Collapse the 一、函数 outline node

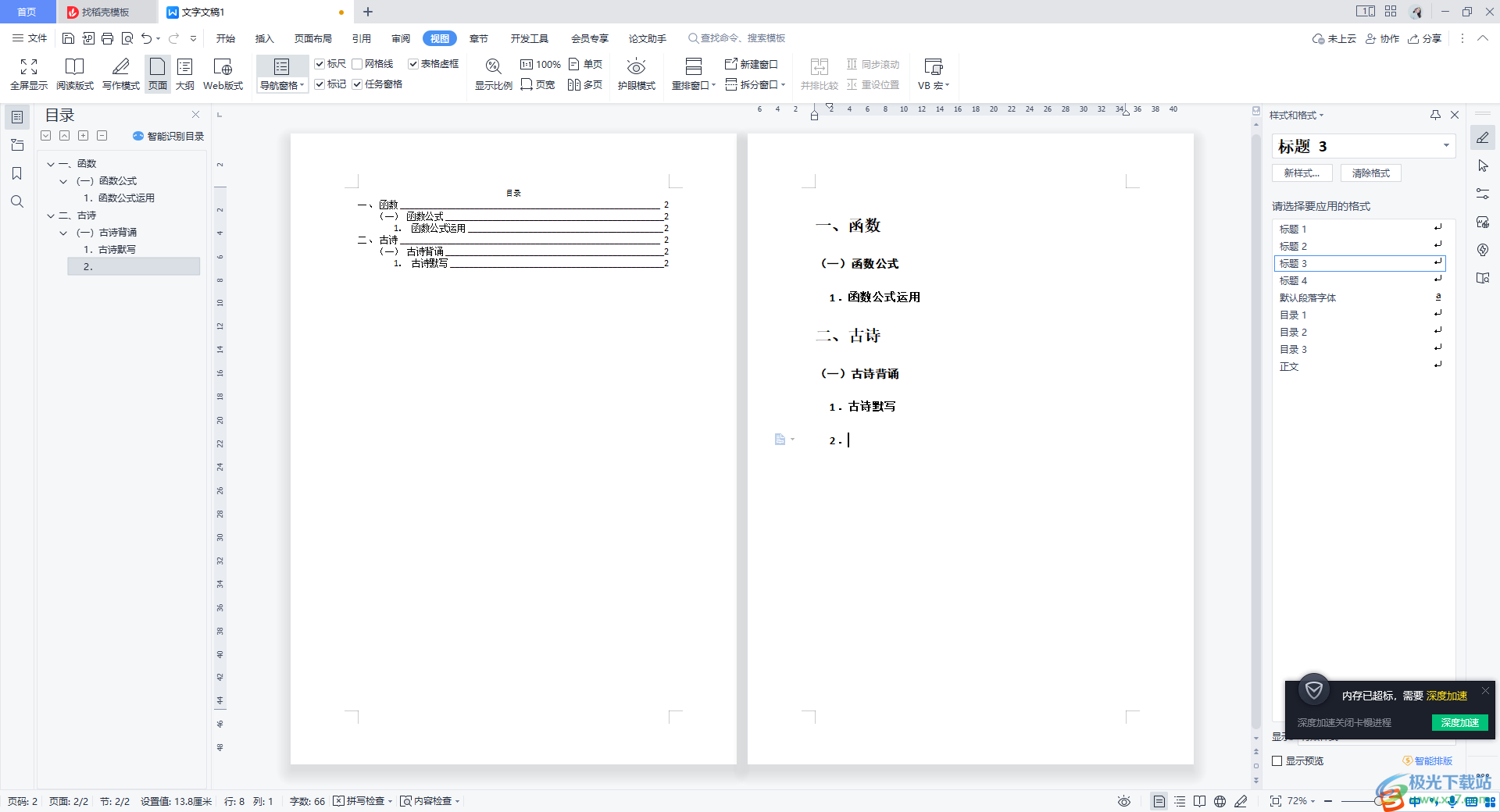click(51, 164)
